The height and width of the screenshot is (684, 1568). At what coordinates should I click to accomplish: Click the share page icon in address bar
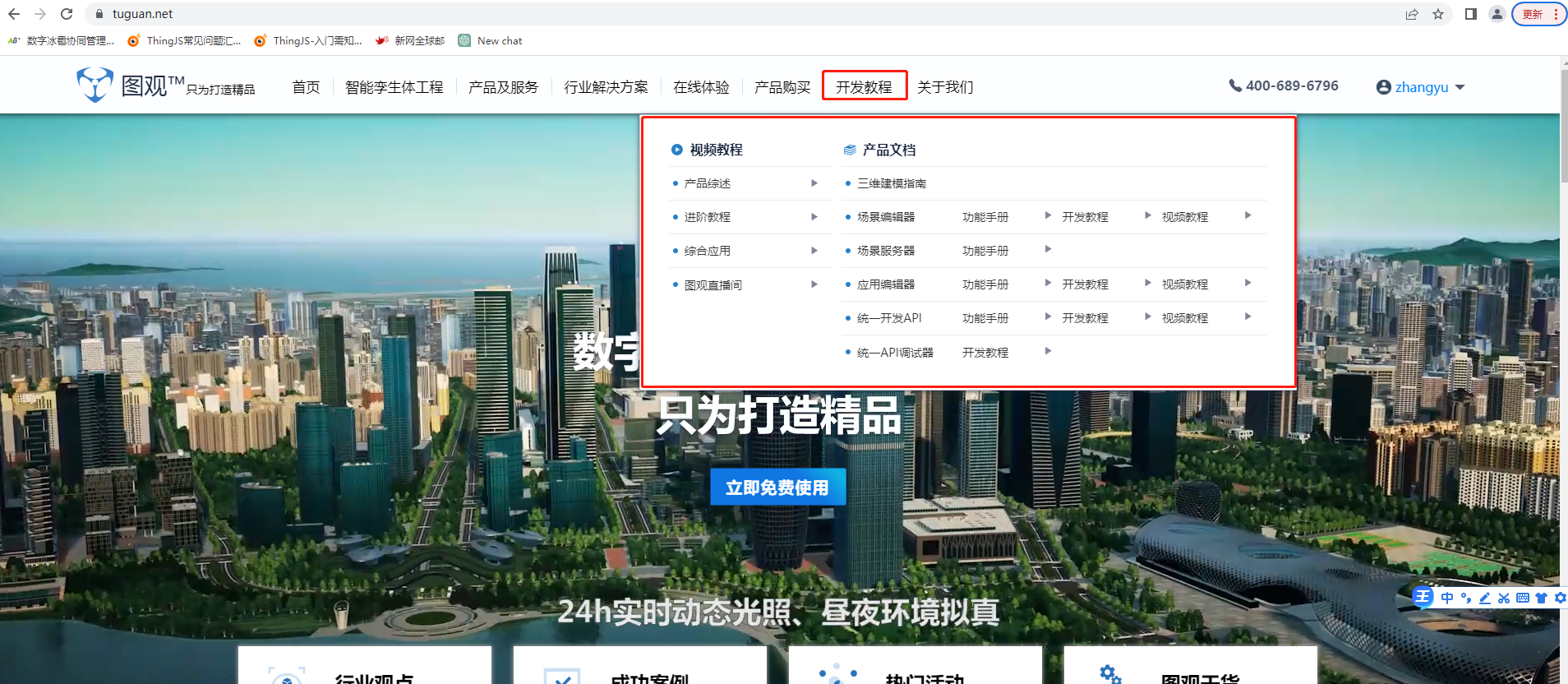(x=1412, y=14)
